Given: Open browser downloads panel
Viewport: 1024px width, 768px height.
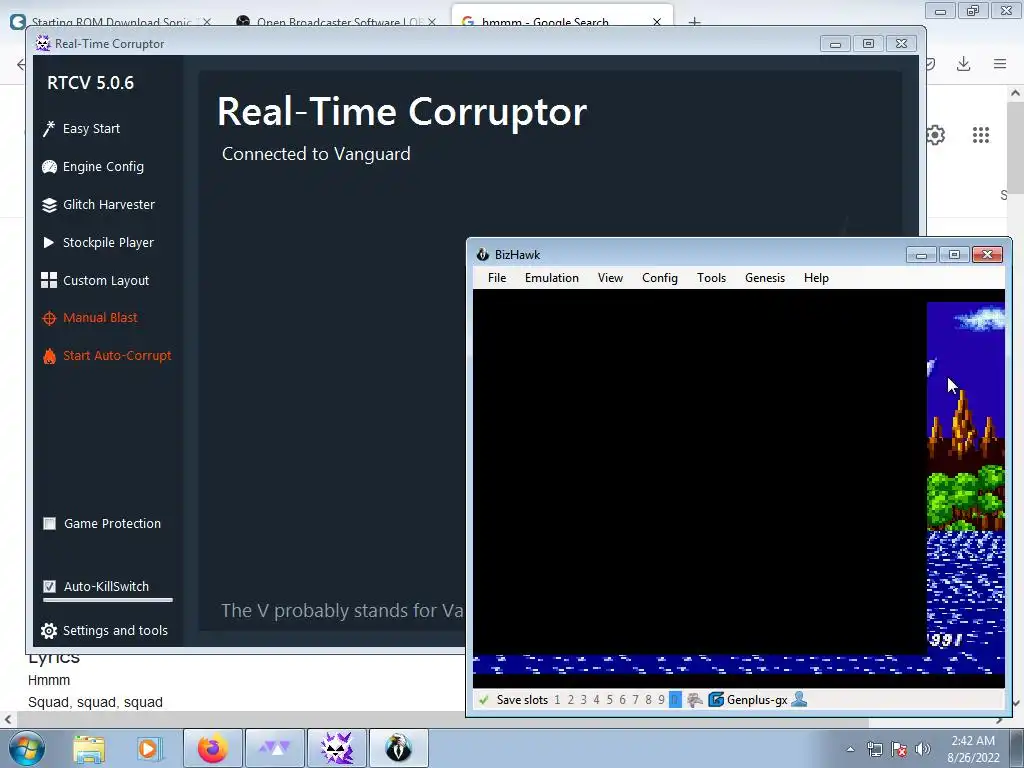Looking at the screenshot, I should 963,64.
